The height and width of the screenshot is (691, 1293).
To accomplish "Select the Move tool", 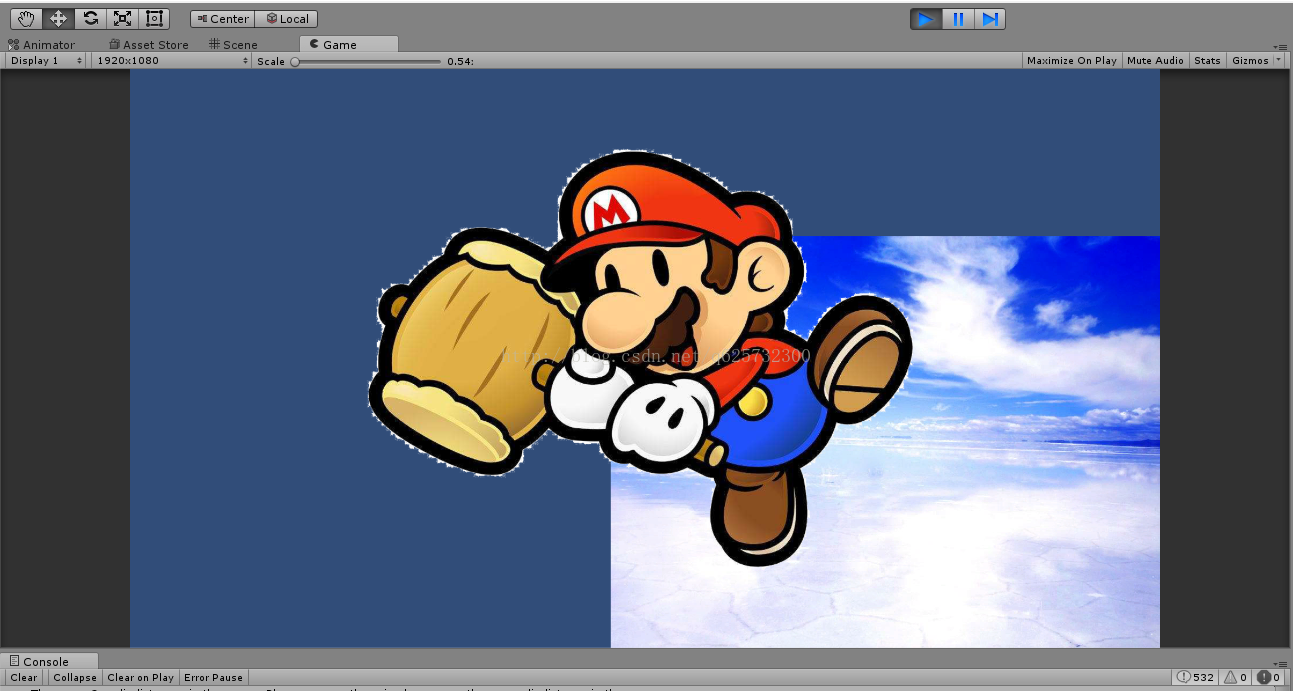I will (58, 18).
